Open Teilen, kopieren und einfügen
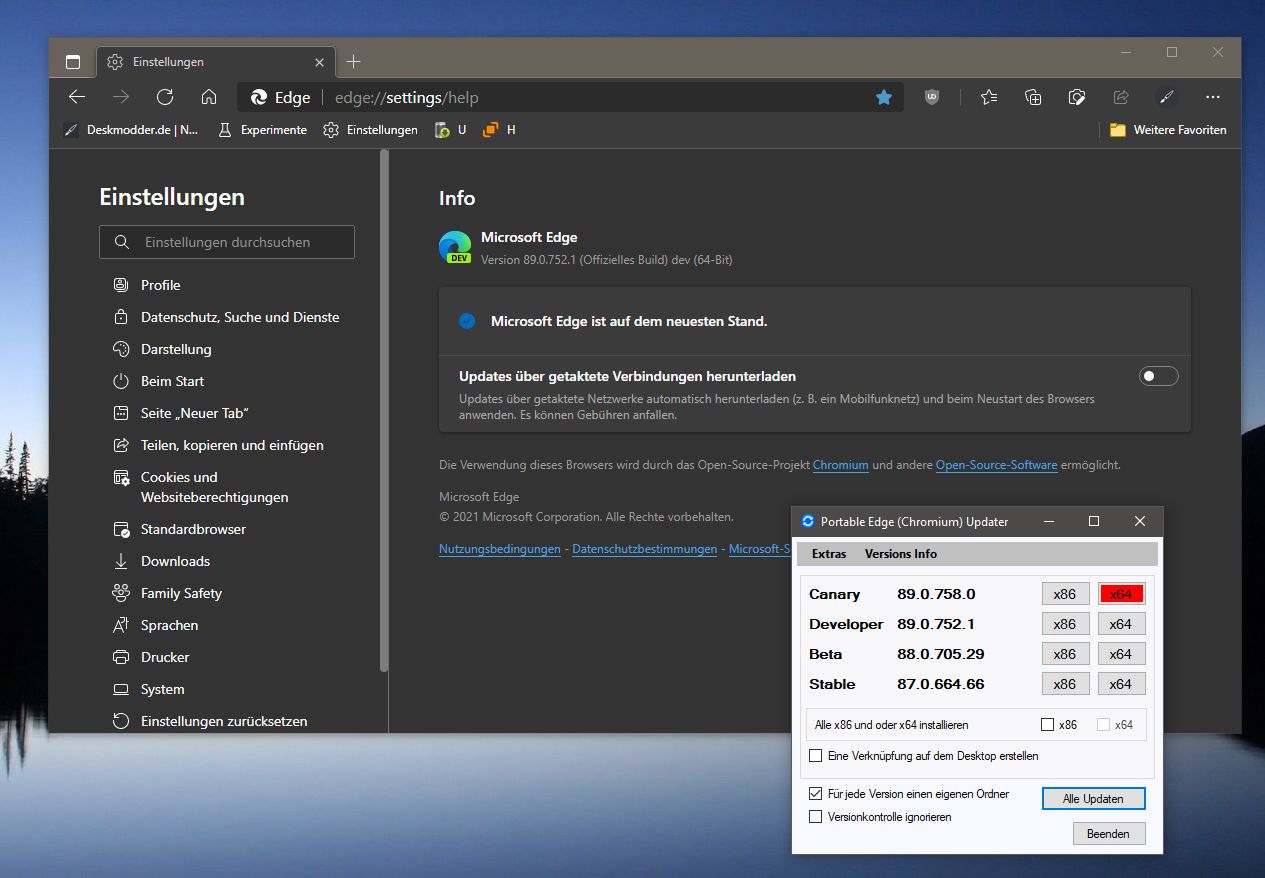Viewport: 1265px width, 878px height. tap(232, 445)
